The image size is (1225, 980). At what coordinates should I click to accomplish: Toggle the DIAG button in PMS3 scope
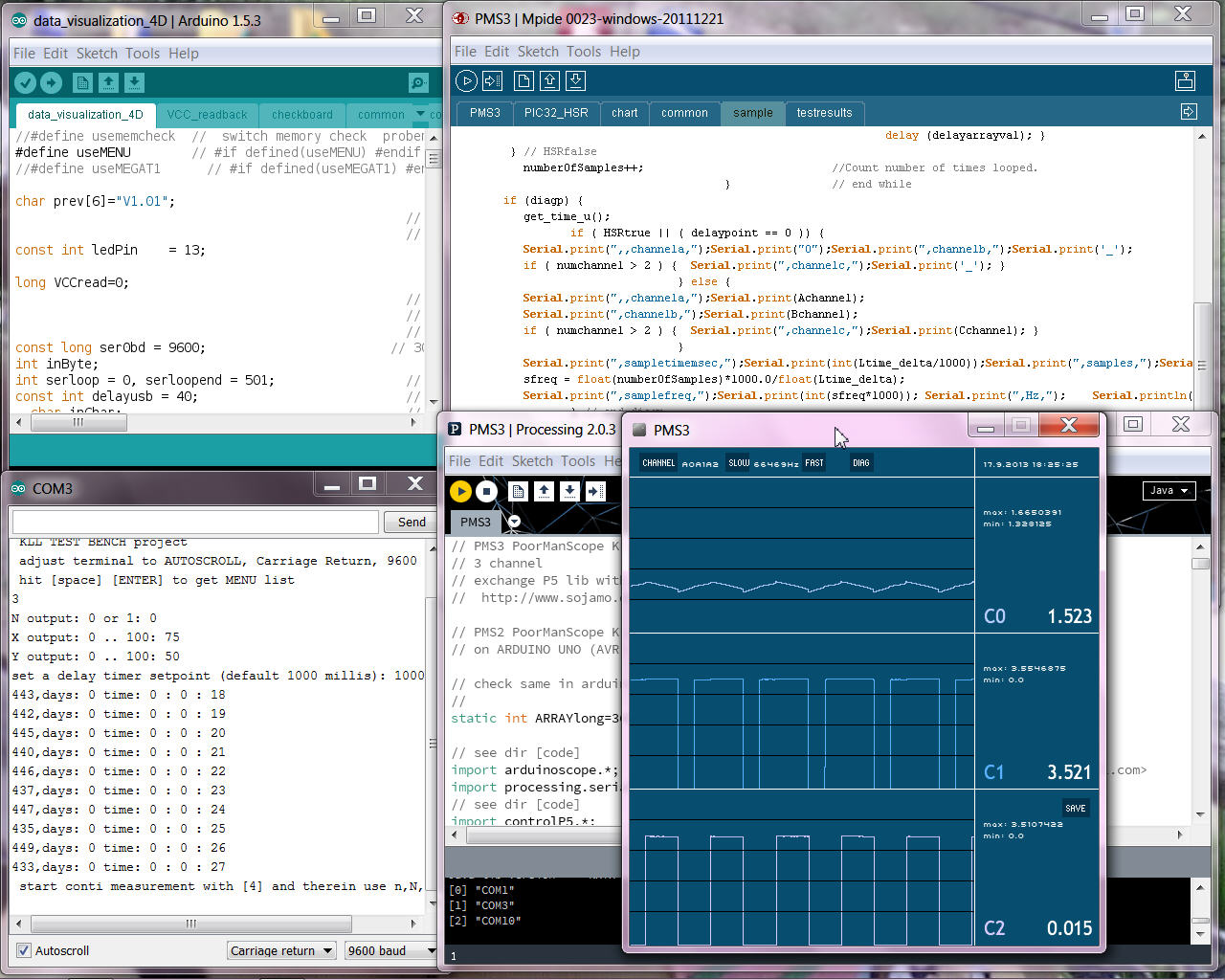(860, 463)
